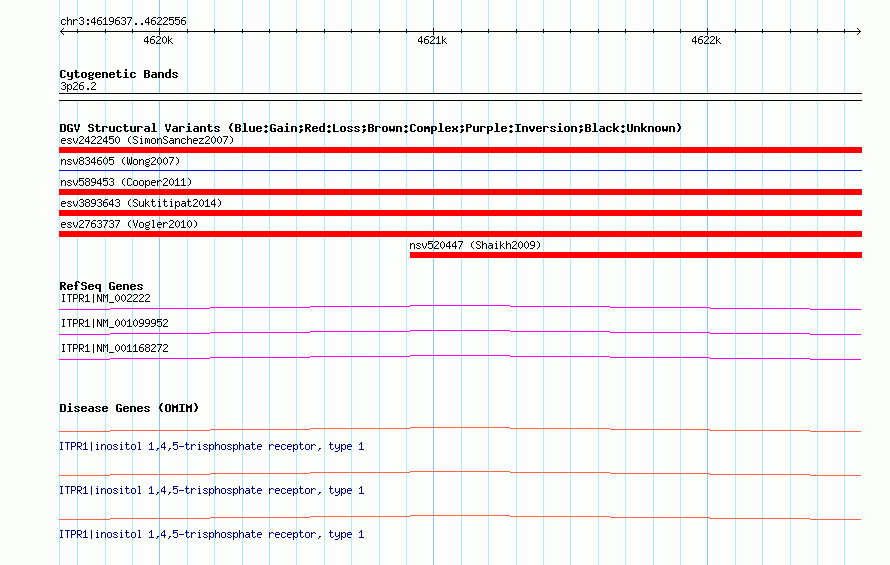Open the second ITPR1 inositol trisphosphate receptor link
This screenshot has width=890, height=565.
click(x=211, y=490)
